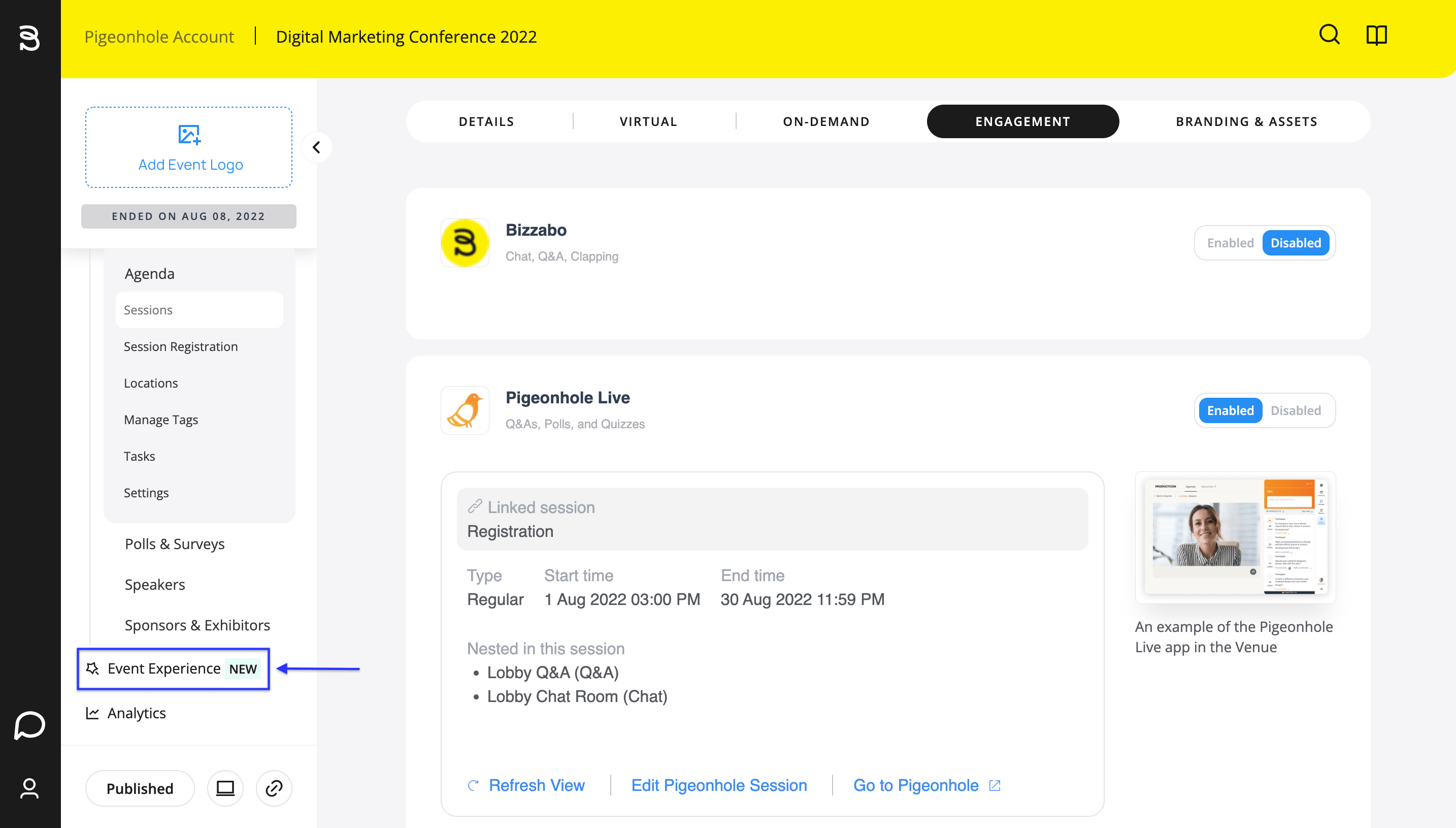Collapse the left event panel with the chevron
The image size is (1456, 828).
tap(317, 147)
